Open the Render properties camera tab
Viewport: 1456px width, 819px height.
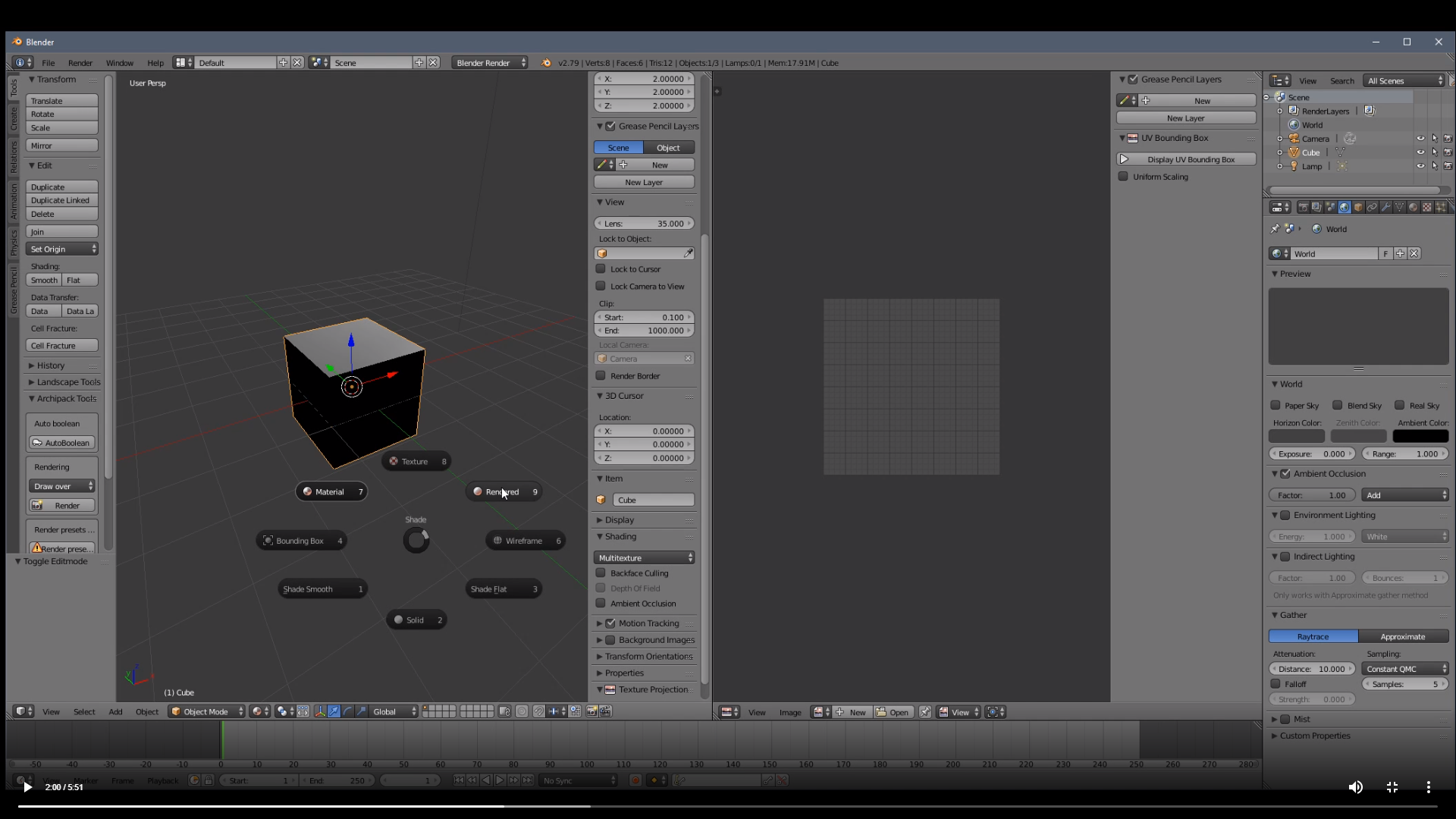point(1304,207)
